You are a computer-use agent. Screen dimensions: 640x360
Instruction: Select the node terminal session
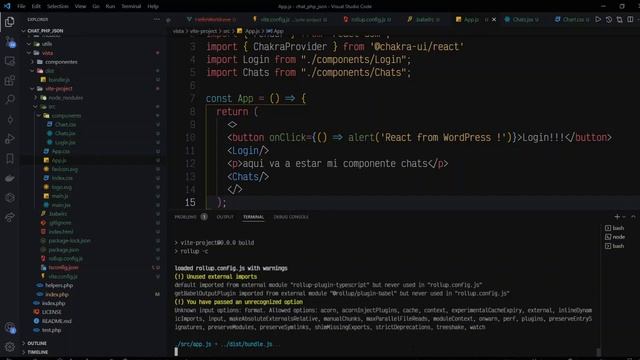tap(615, 237)
